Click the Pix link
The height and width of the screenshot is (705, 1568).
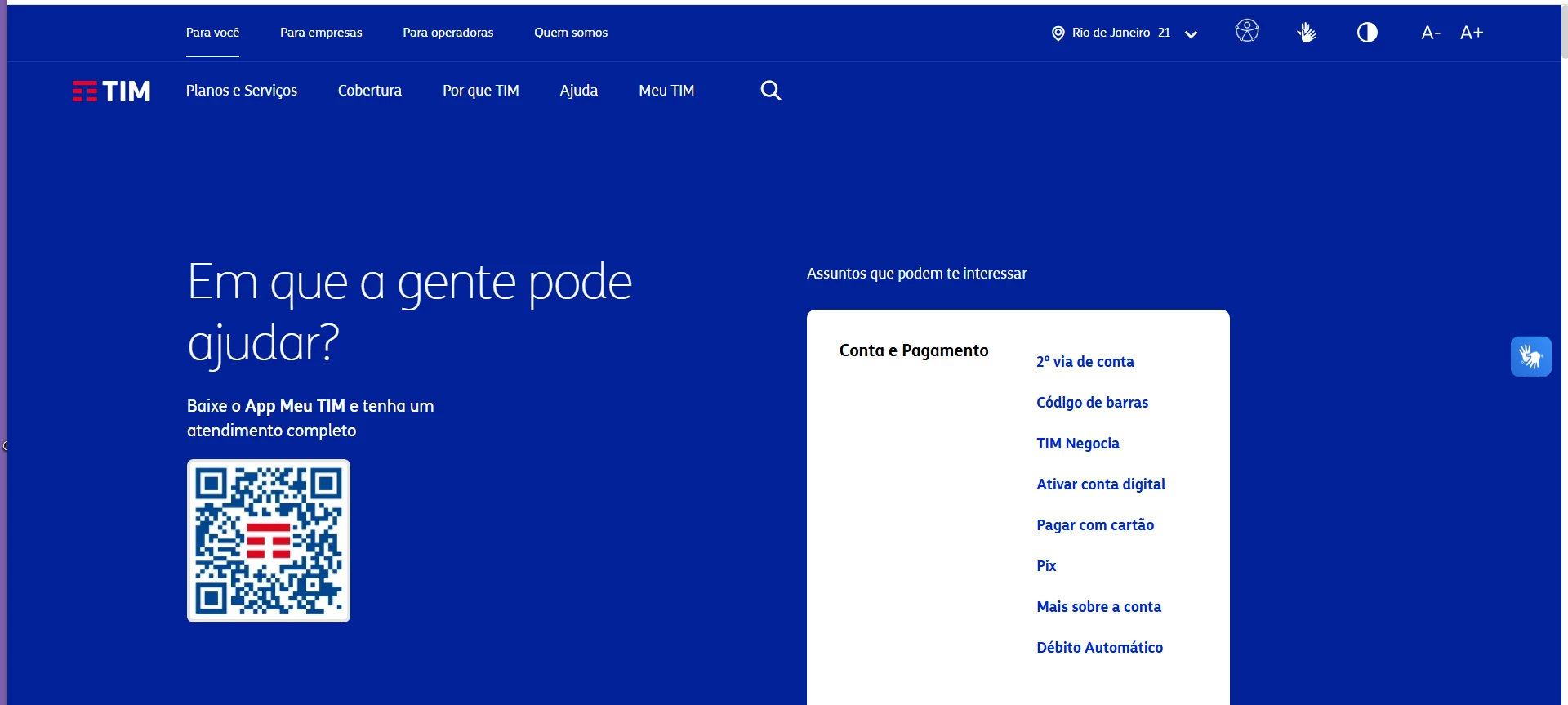pos(1046,566)
